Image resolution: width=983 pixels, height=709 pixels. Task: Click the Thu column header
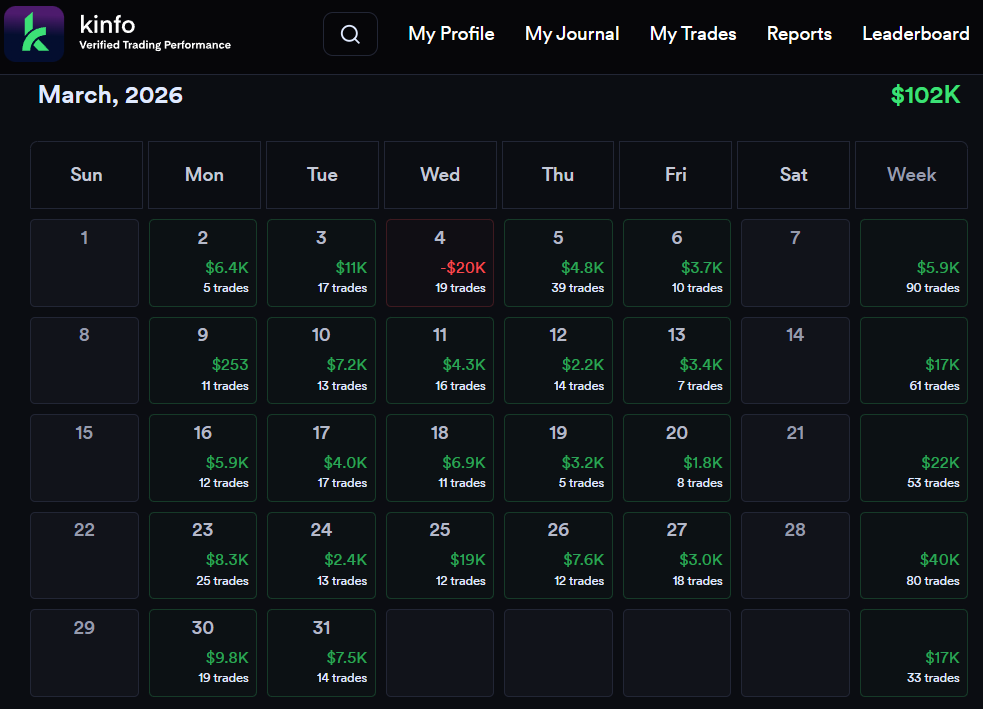tap(558, 175)
